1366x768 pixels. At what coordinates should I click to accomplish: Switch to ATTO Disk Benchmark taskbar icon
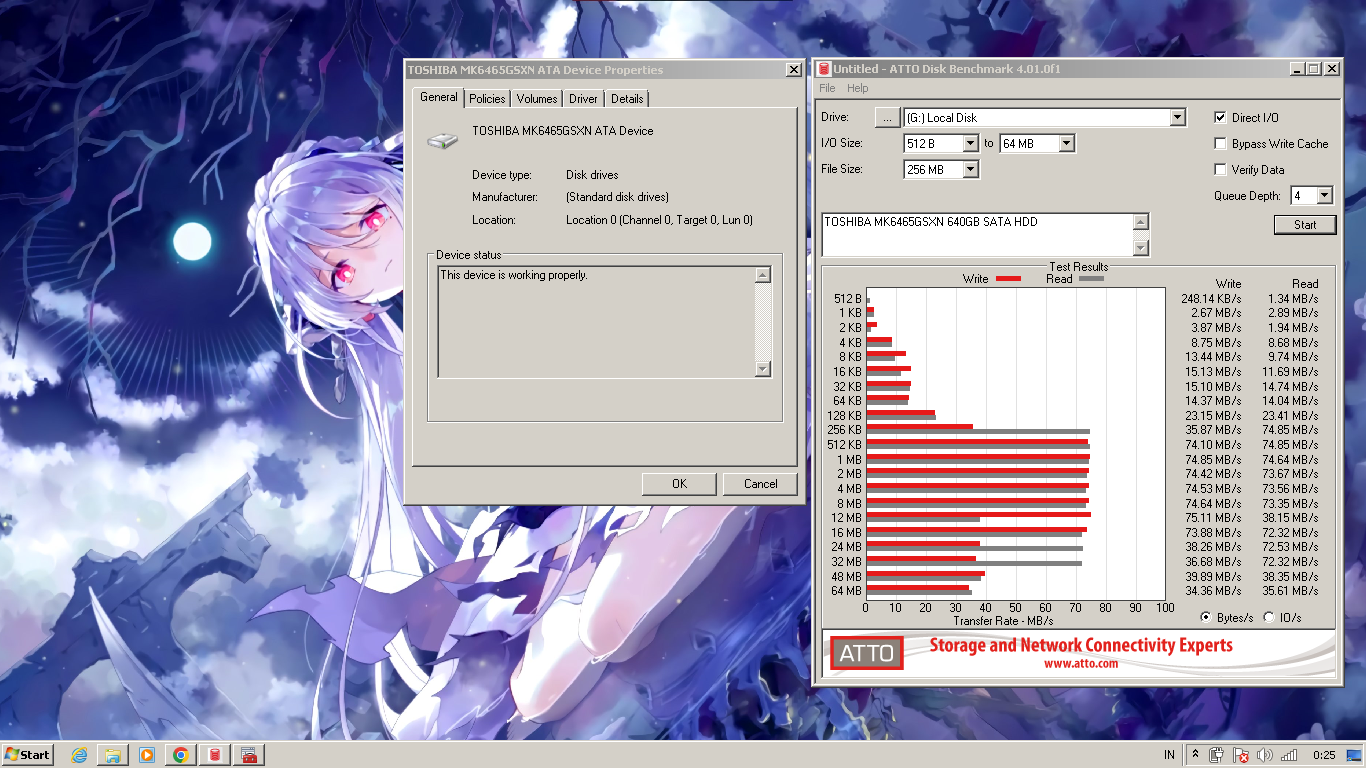coord(215,755)
